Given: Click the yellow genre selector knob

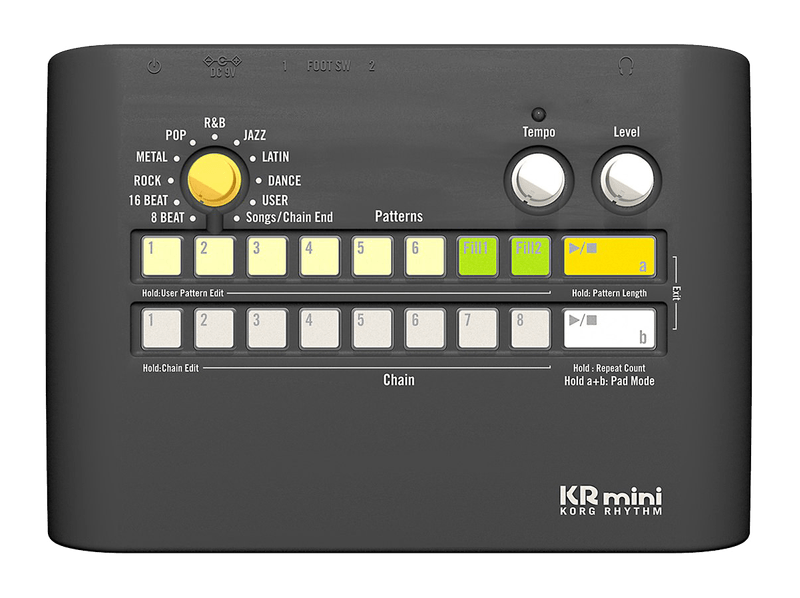Looking at the screenshot, I should click(214, 180).
